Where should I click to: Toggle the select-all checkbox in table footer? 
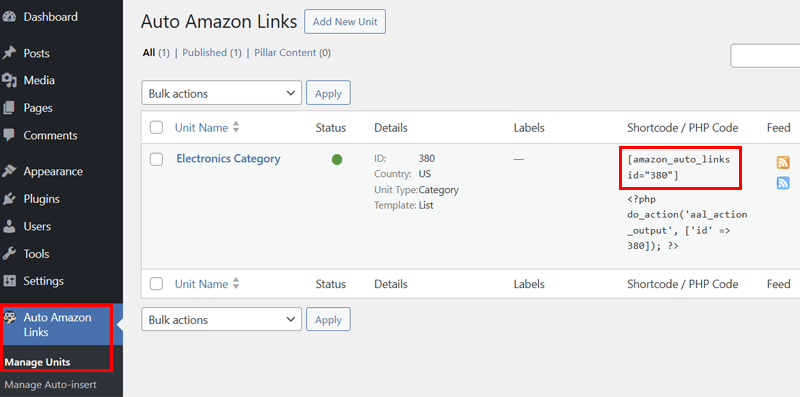pos(156,284)
